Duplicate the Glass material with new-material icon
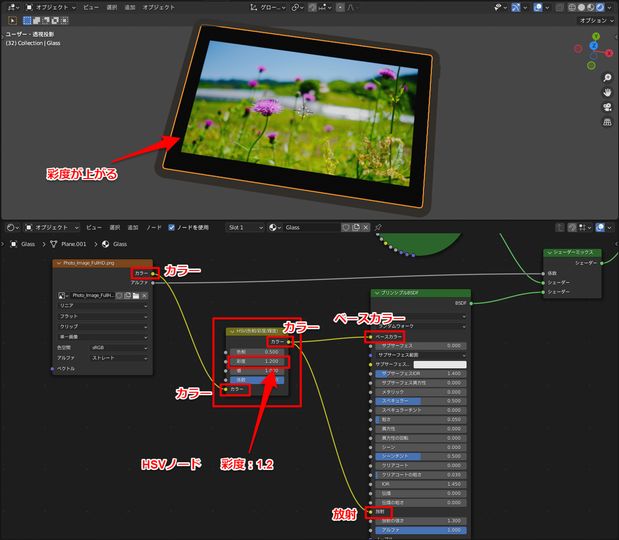Viewport: 619px width, 540px height. tap(356, 227)
